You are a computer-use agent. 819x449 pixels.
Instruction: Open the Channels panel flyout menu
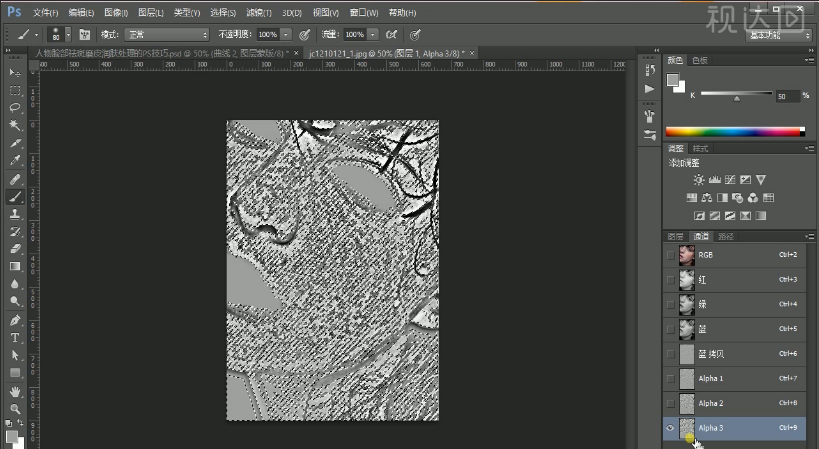point(809,237)
